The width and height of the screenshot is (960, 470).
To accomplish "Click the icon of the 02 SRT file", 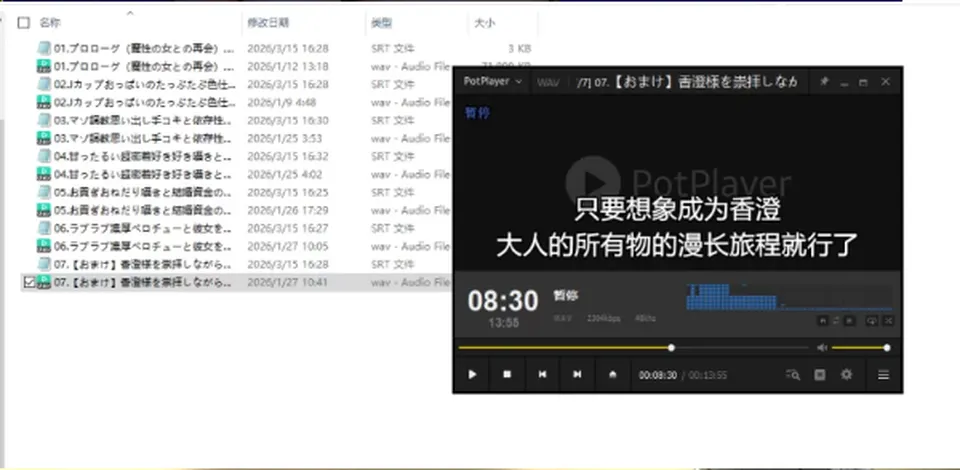I will [x=44, y=84].
